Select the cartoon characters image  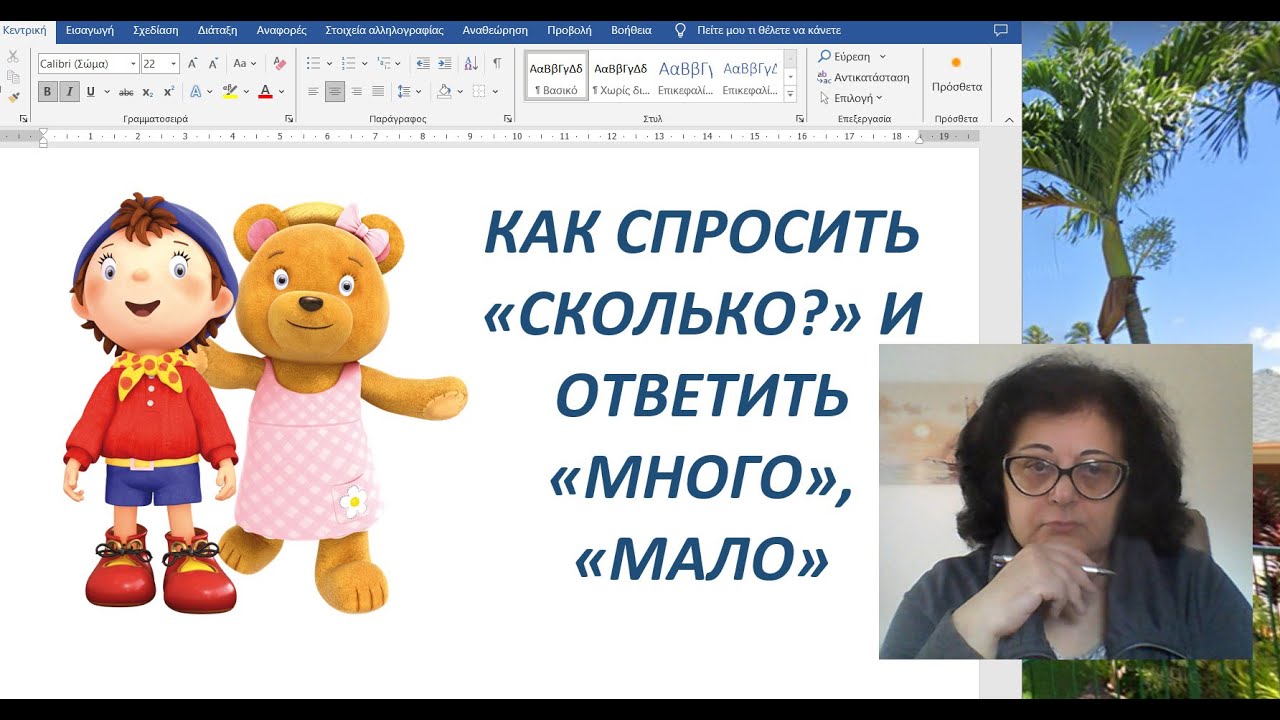(x=264, y=403)
